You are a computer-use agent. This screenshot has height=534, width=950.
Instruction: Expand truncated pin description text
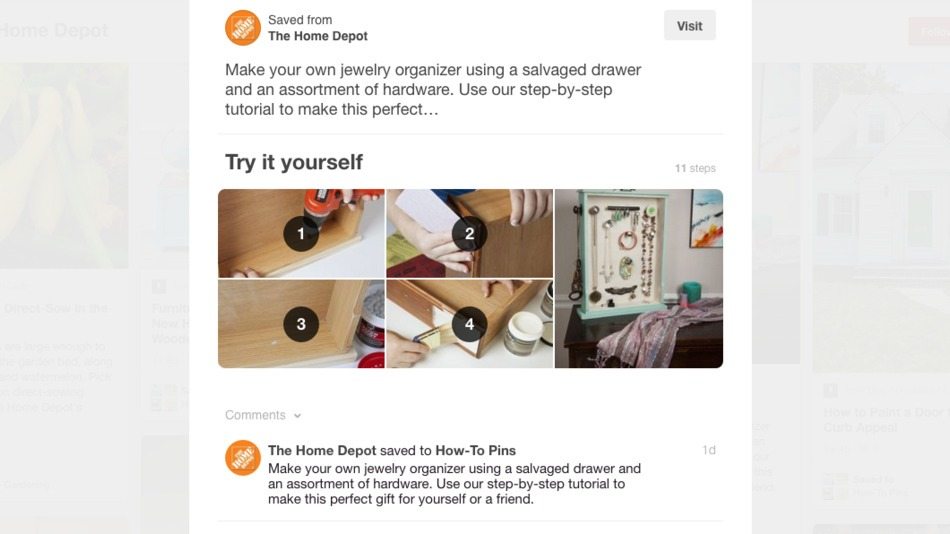(433, 90)
